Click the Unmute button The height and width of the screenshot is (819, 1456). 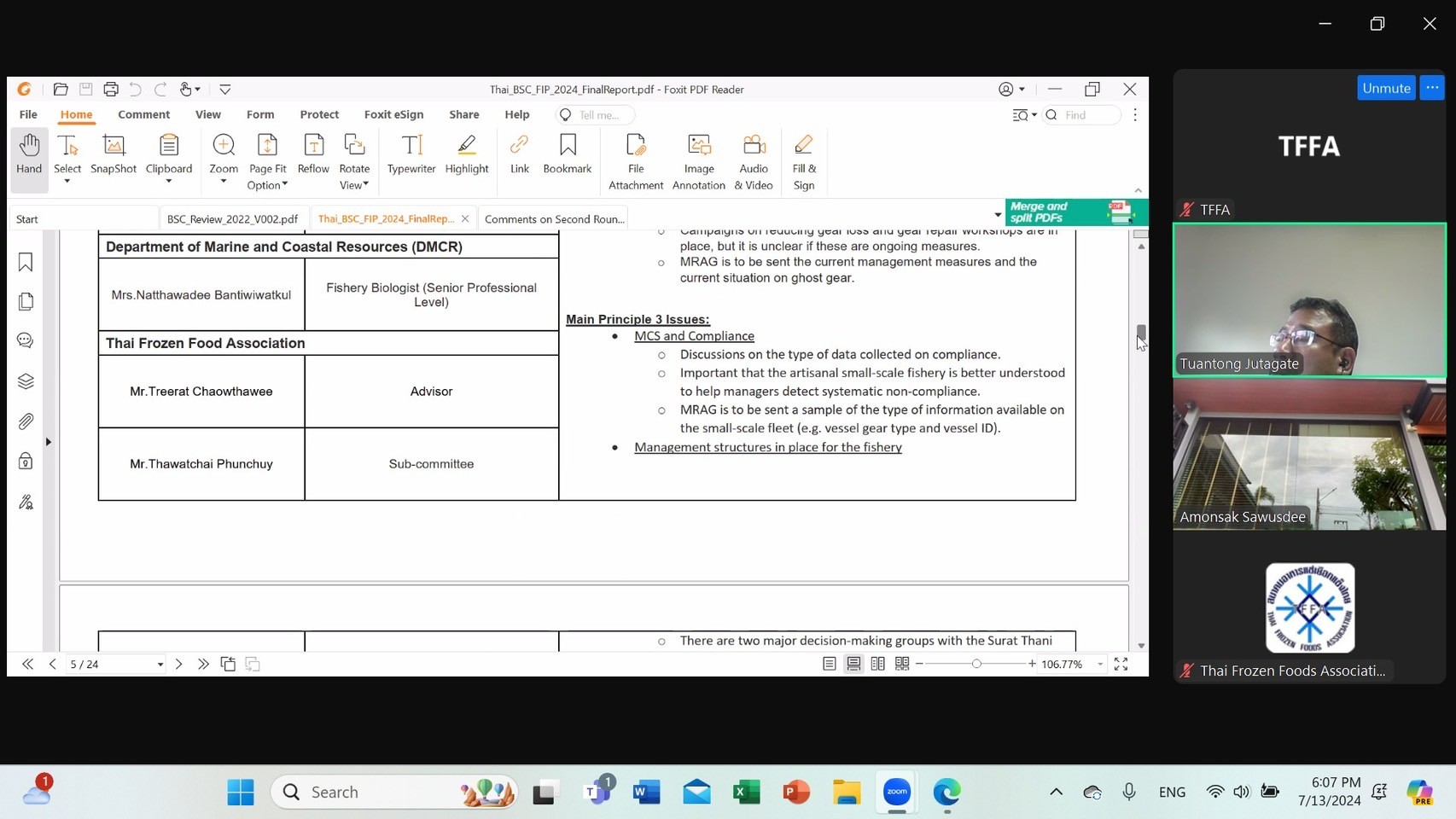click(x=1386, y=88)
